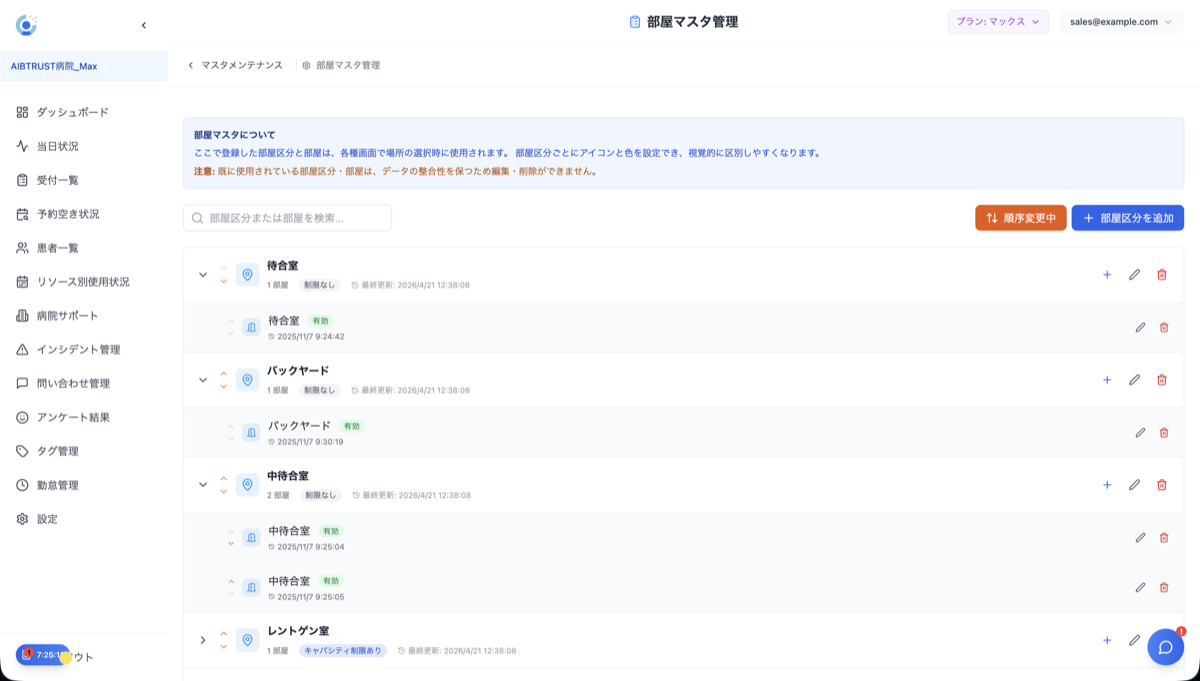Click the plus icon on 中待合室 row
1200x681 pixels.
[1107, 485]
